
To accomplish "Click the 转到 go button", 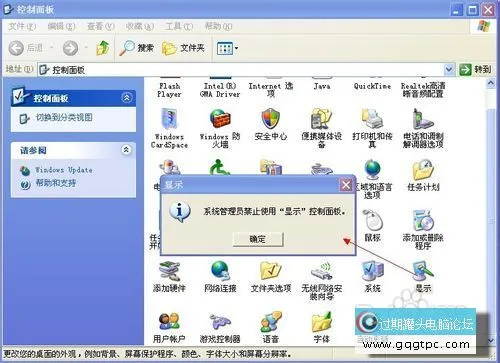I will (475, 69).
